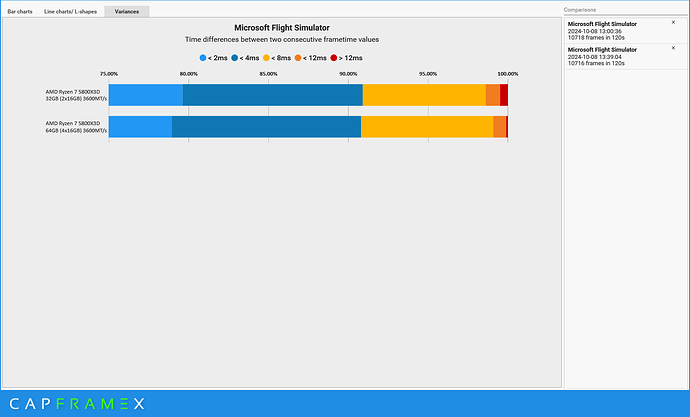Toggle the < 8ms legend entry

coord(277,58)
